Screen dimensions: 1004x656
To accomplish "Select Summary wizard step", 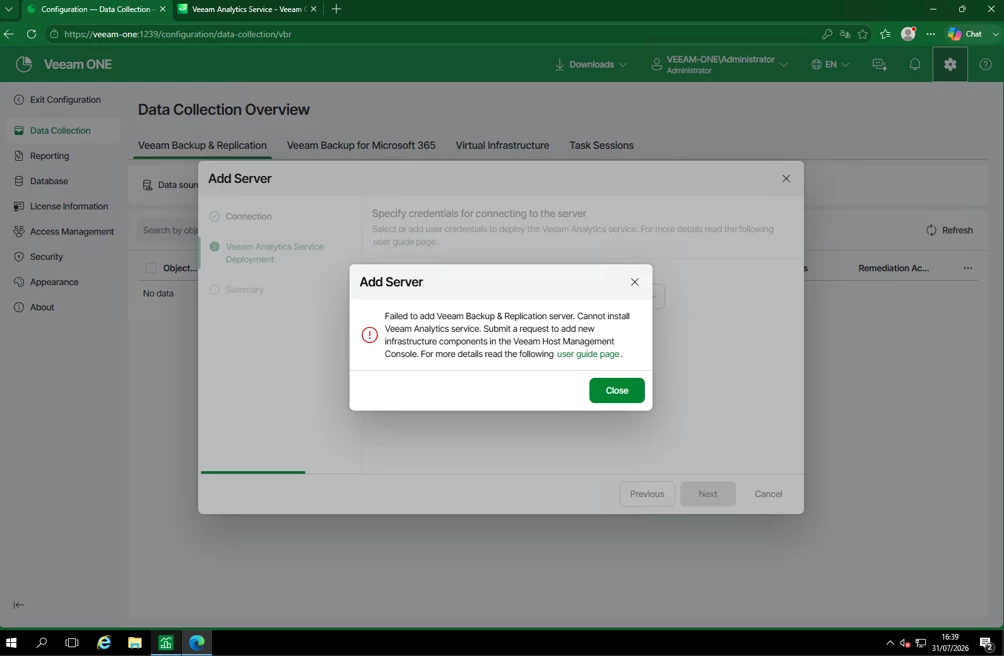I will pos(237,290).
